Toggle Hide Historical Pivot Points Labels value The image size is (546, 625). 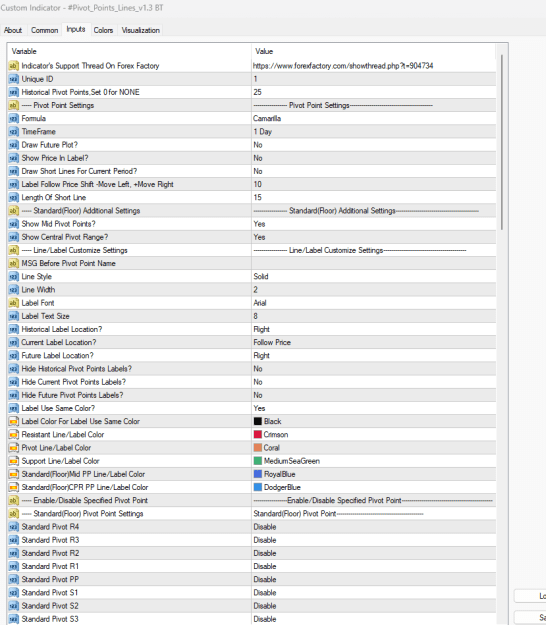pos(374,368)
